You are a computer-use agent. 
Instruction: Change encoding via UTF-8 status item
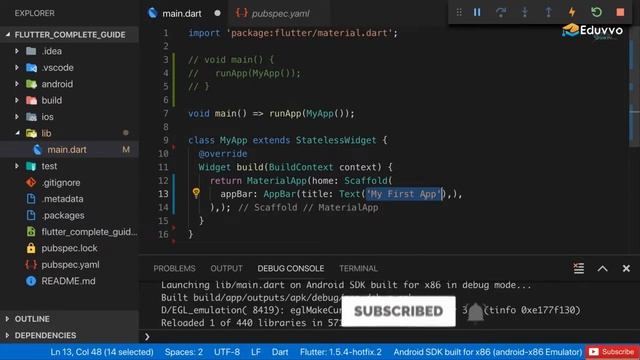227,352
